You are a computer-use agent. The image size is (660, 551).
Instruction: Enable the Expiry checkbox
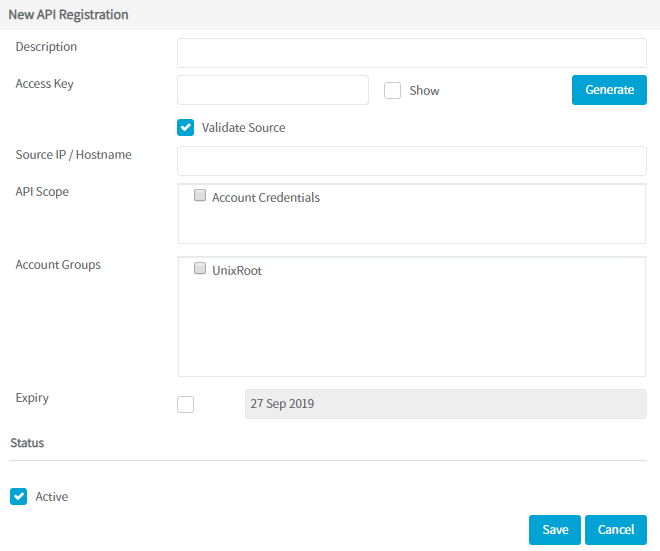[185, 404]
